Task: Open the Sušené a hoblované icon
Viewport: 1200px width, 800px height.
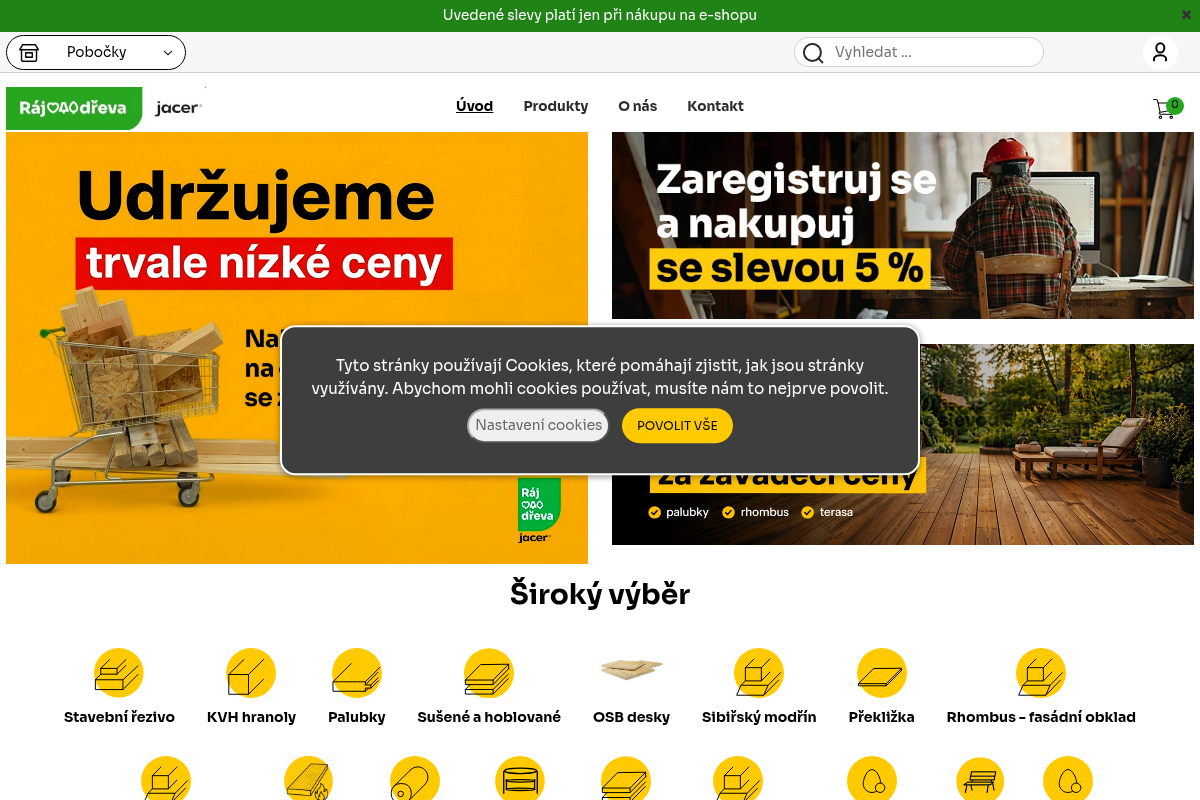Action: (489, 673)
